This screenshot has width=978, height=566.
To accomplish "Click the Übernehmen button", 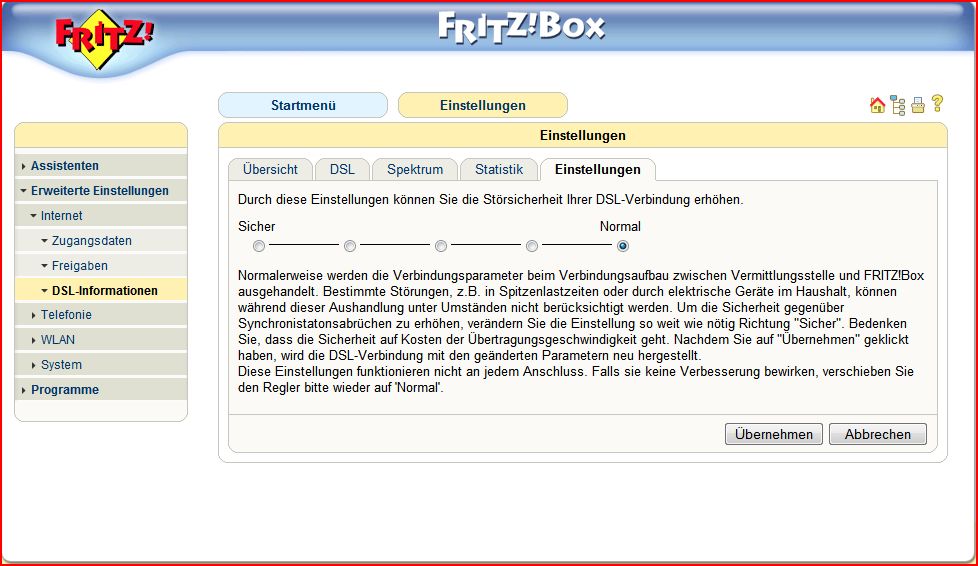I will [x=773, y=434].
